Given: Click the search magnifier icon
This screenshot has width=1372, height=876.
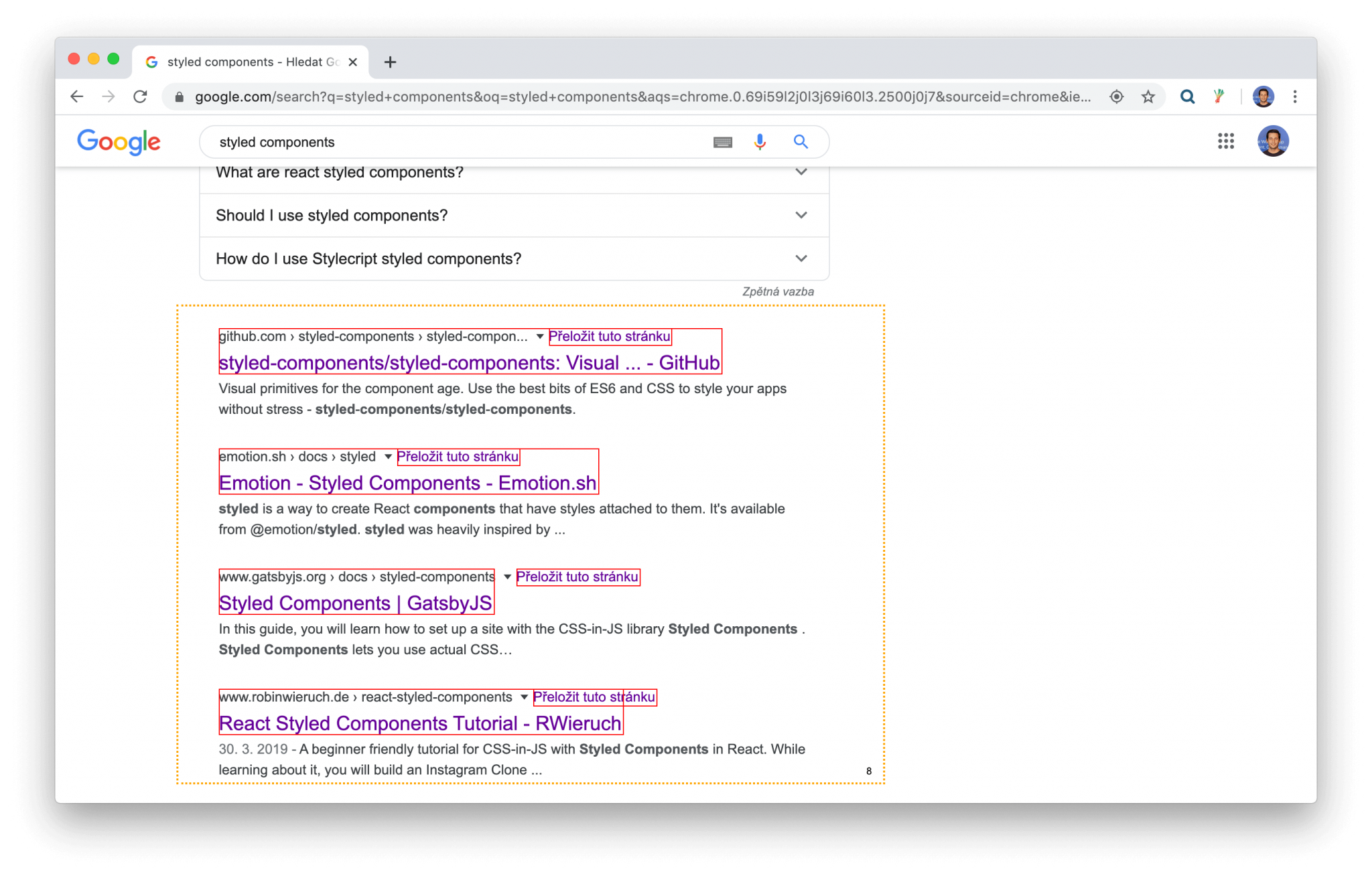Looking at the screenshot, I should [801, 141].
